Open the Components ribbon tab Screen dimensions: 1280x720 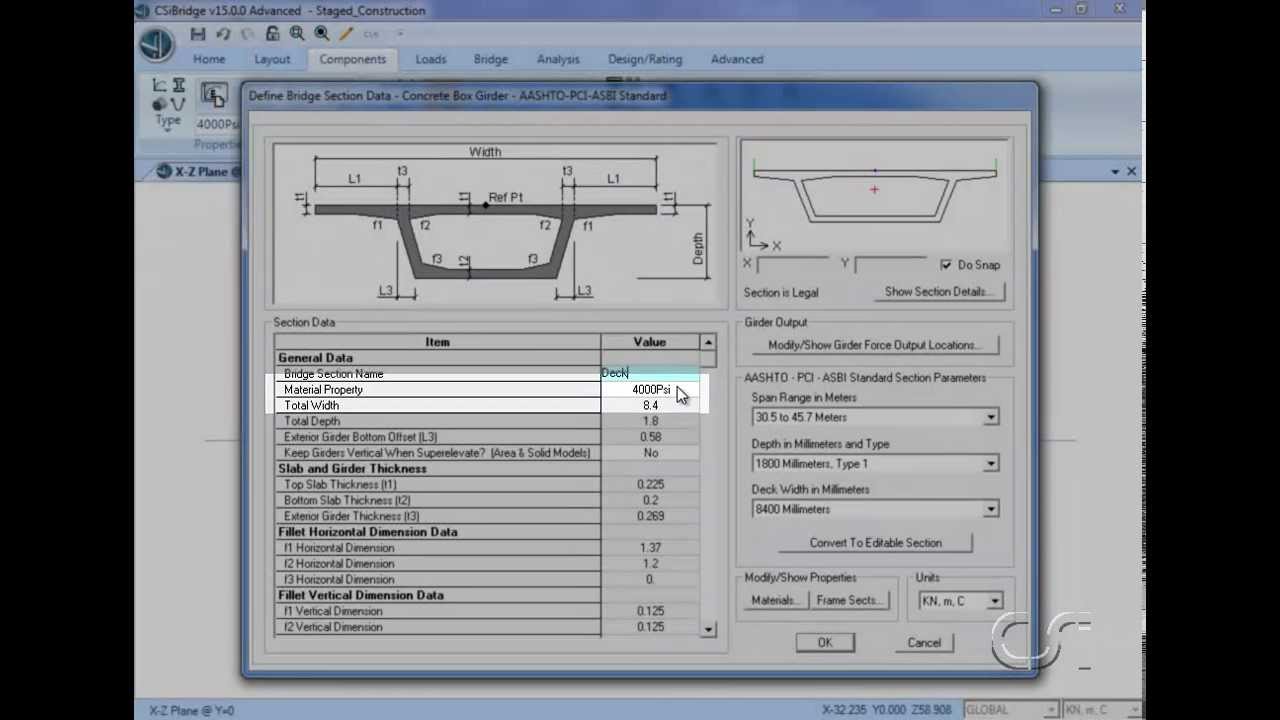tap(352, 59)
